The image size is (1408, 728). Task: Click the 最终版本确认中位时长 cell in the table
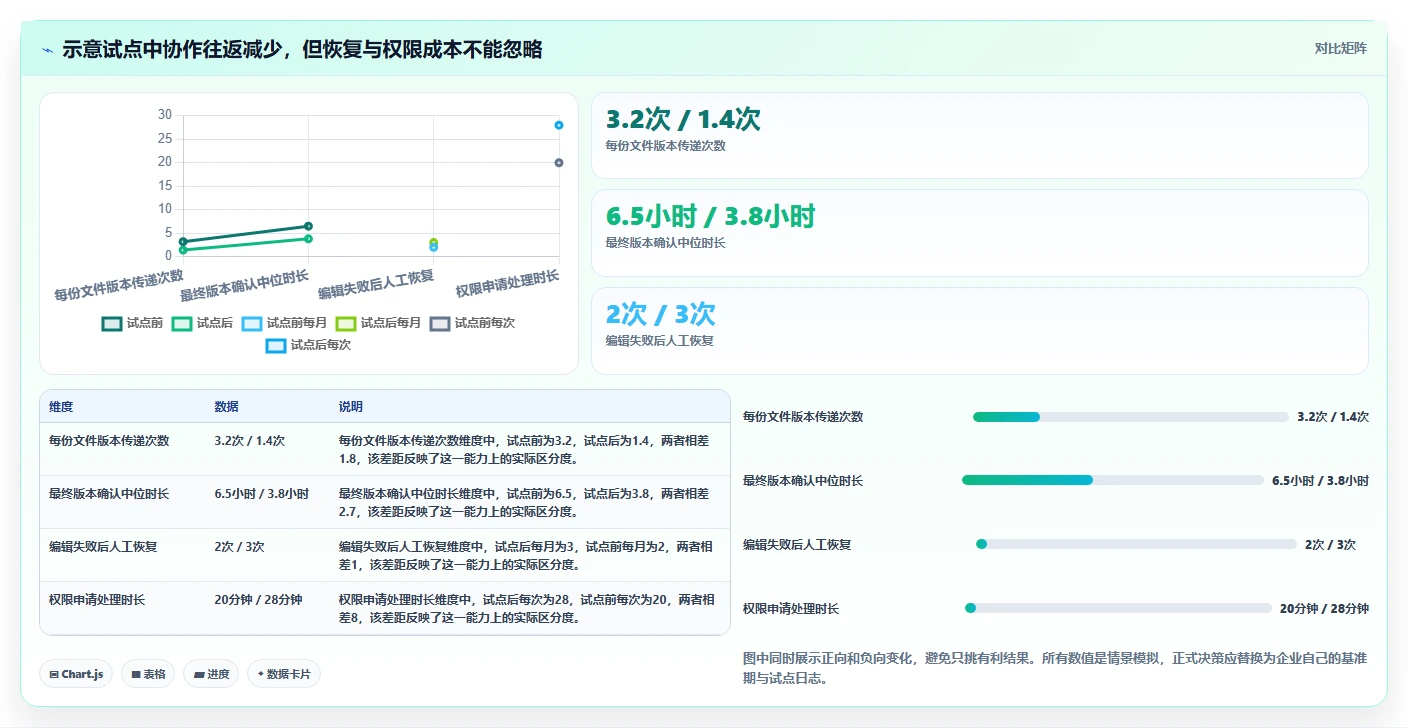122,502
